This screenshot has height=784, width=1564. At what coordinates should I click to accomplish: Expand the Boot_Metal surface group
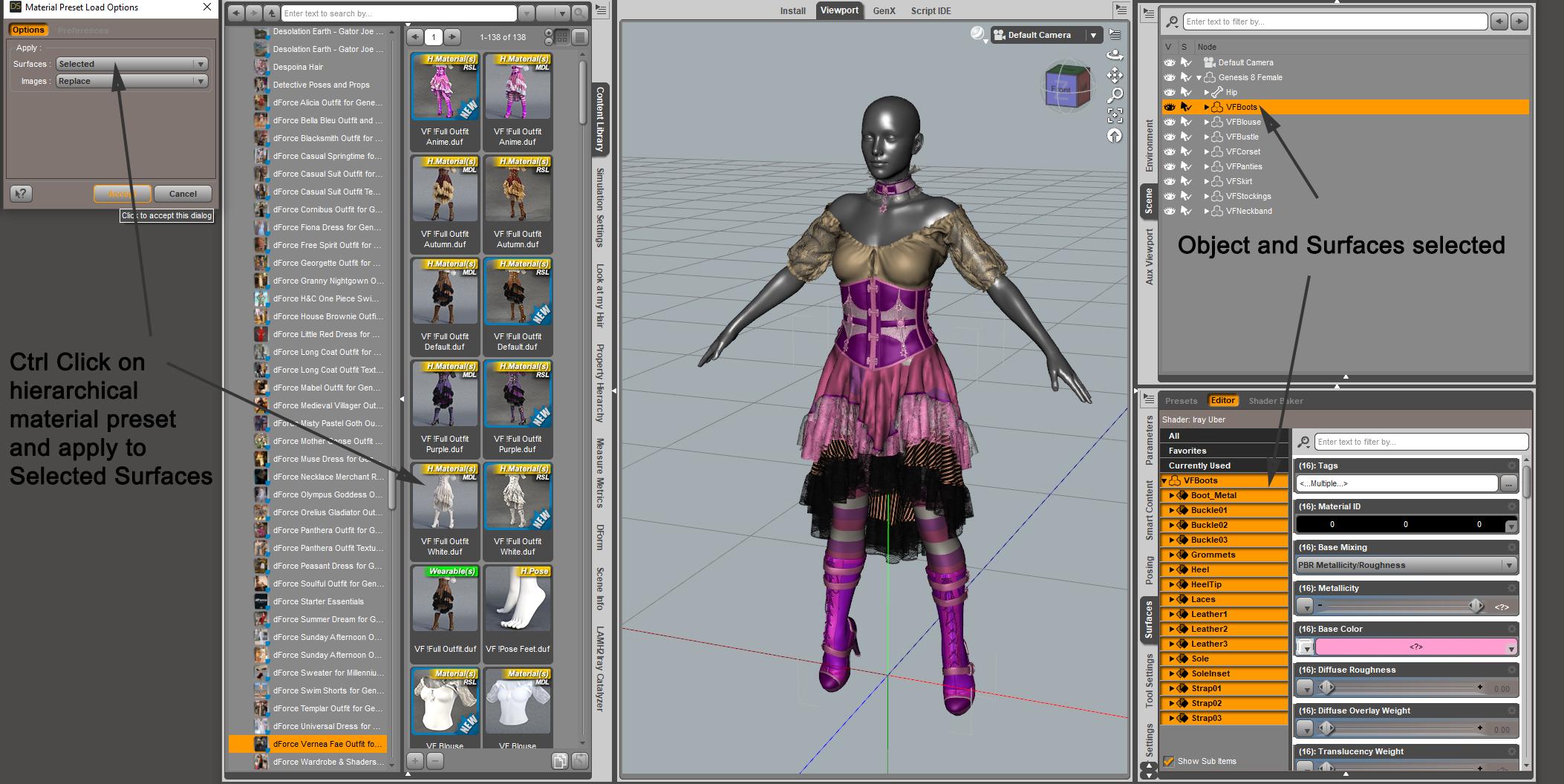pyautogui.click(x=1172, y=495)
